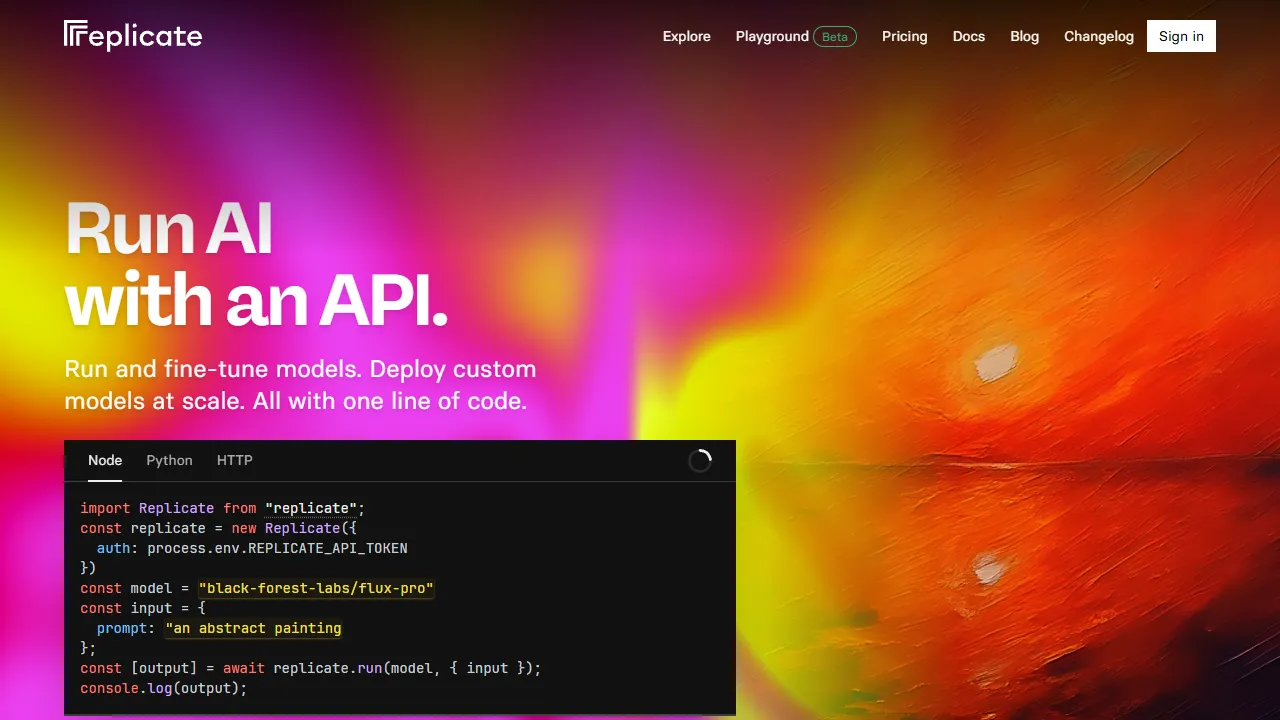
Task: Open the Docs link
Action: (x=969, y=36)
